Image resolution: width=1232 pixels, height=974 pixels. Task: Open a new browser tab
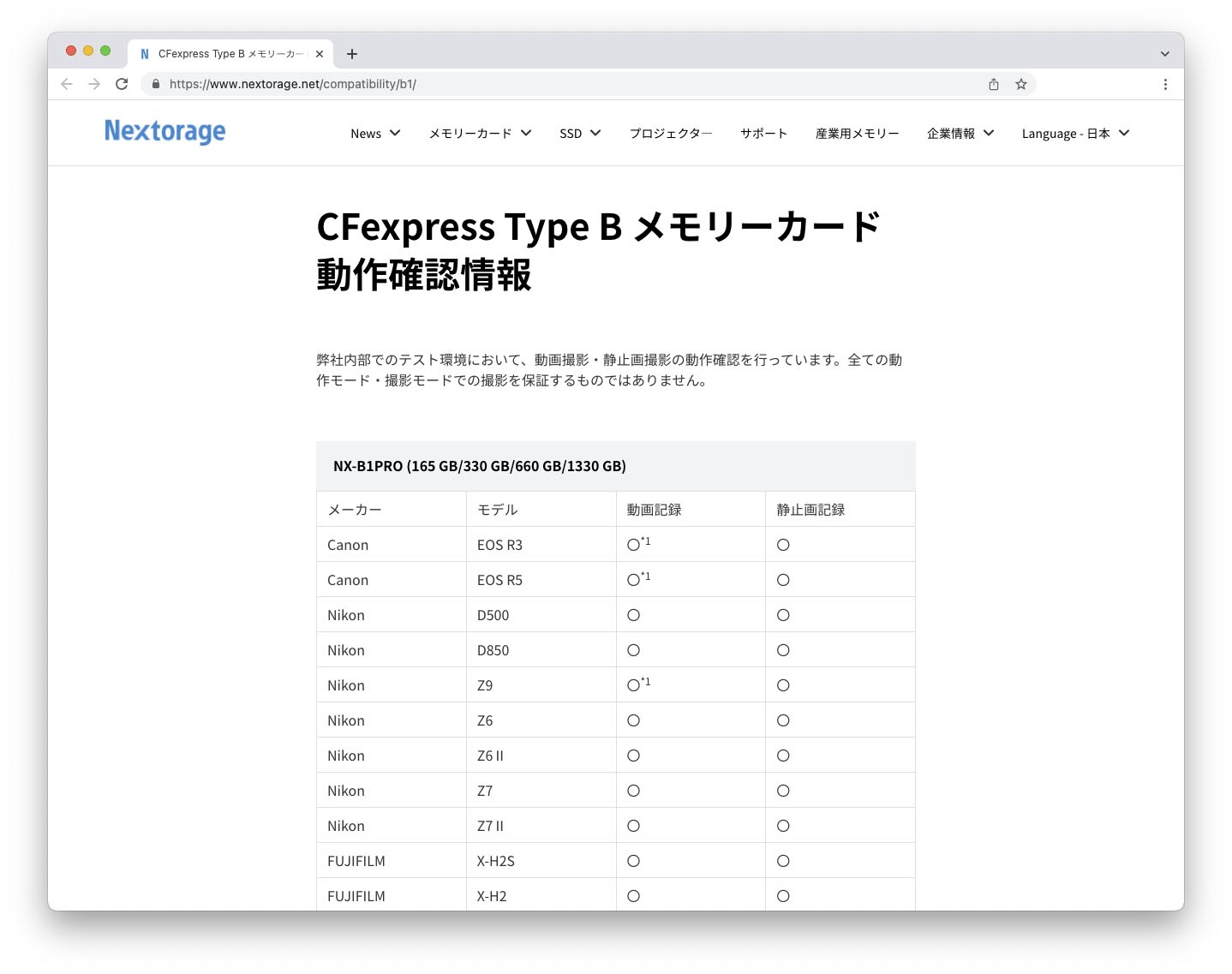pyautogui.click(x=351, y=53)
